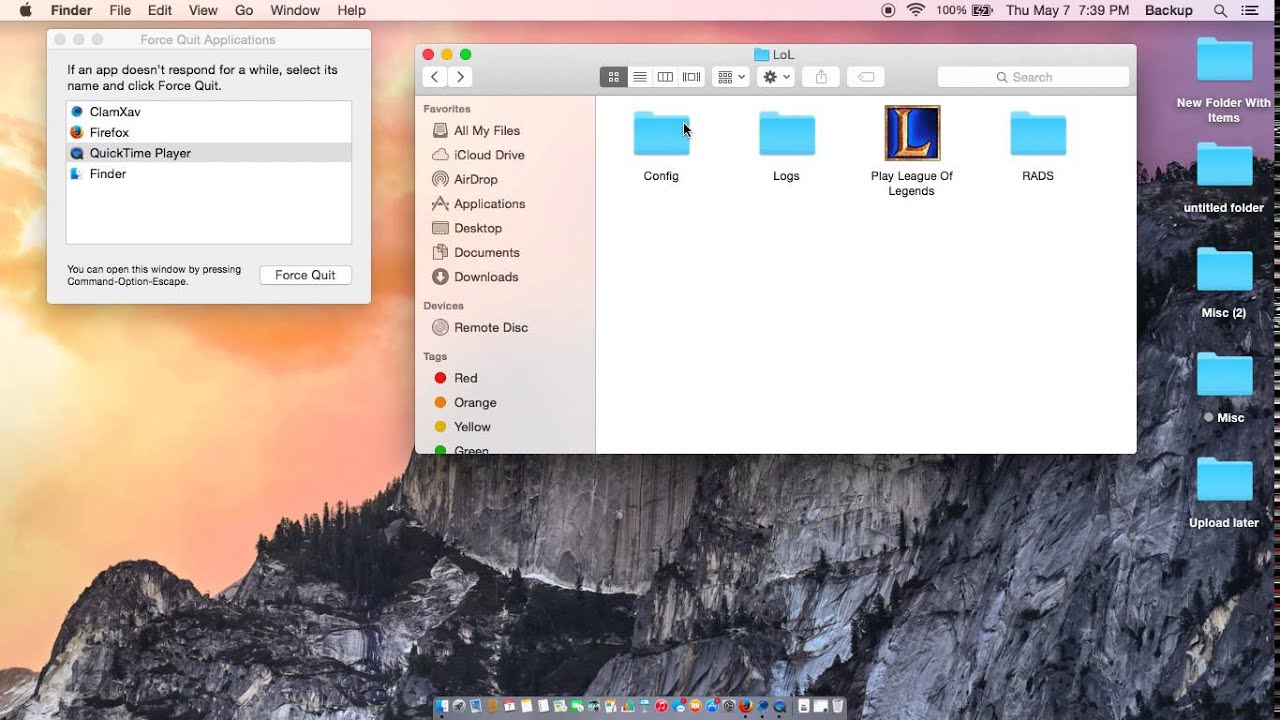Go back in Finder window
1280x720 pixels.
tap(435, 77)
